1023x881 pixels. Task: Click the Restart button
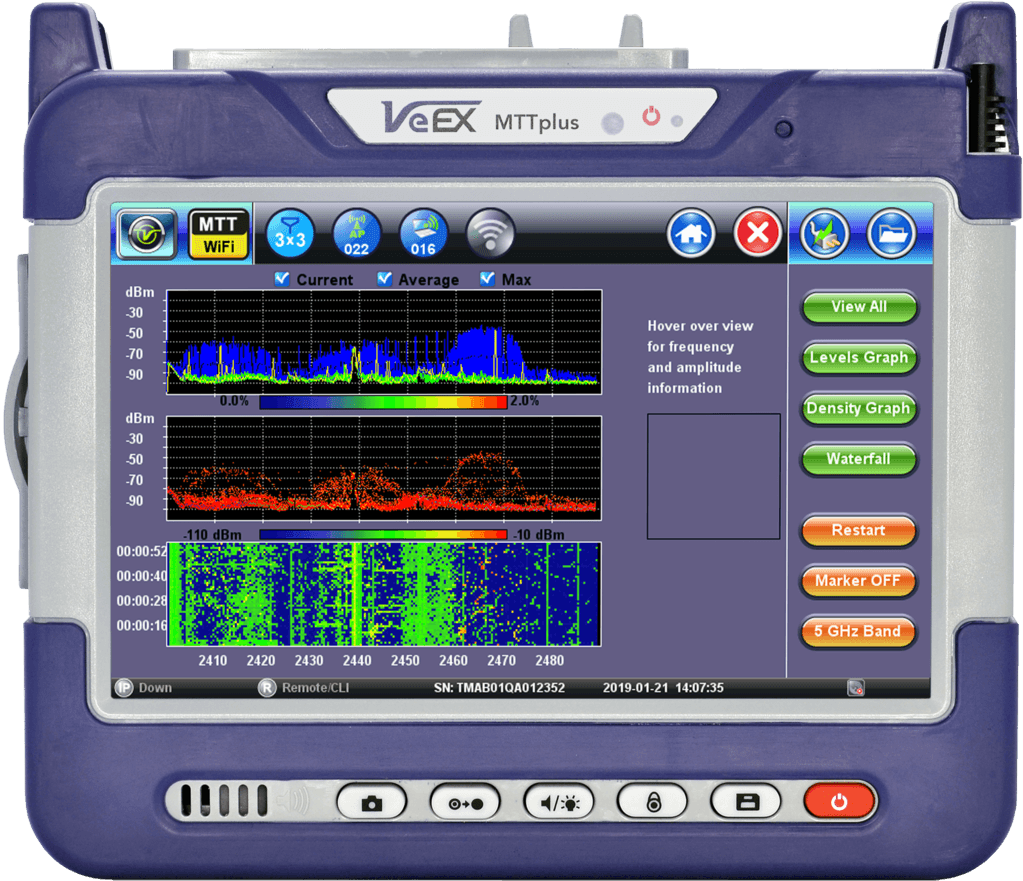coord(859,531)
